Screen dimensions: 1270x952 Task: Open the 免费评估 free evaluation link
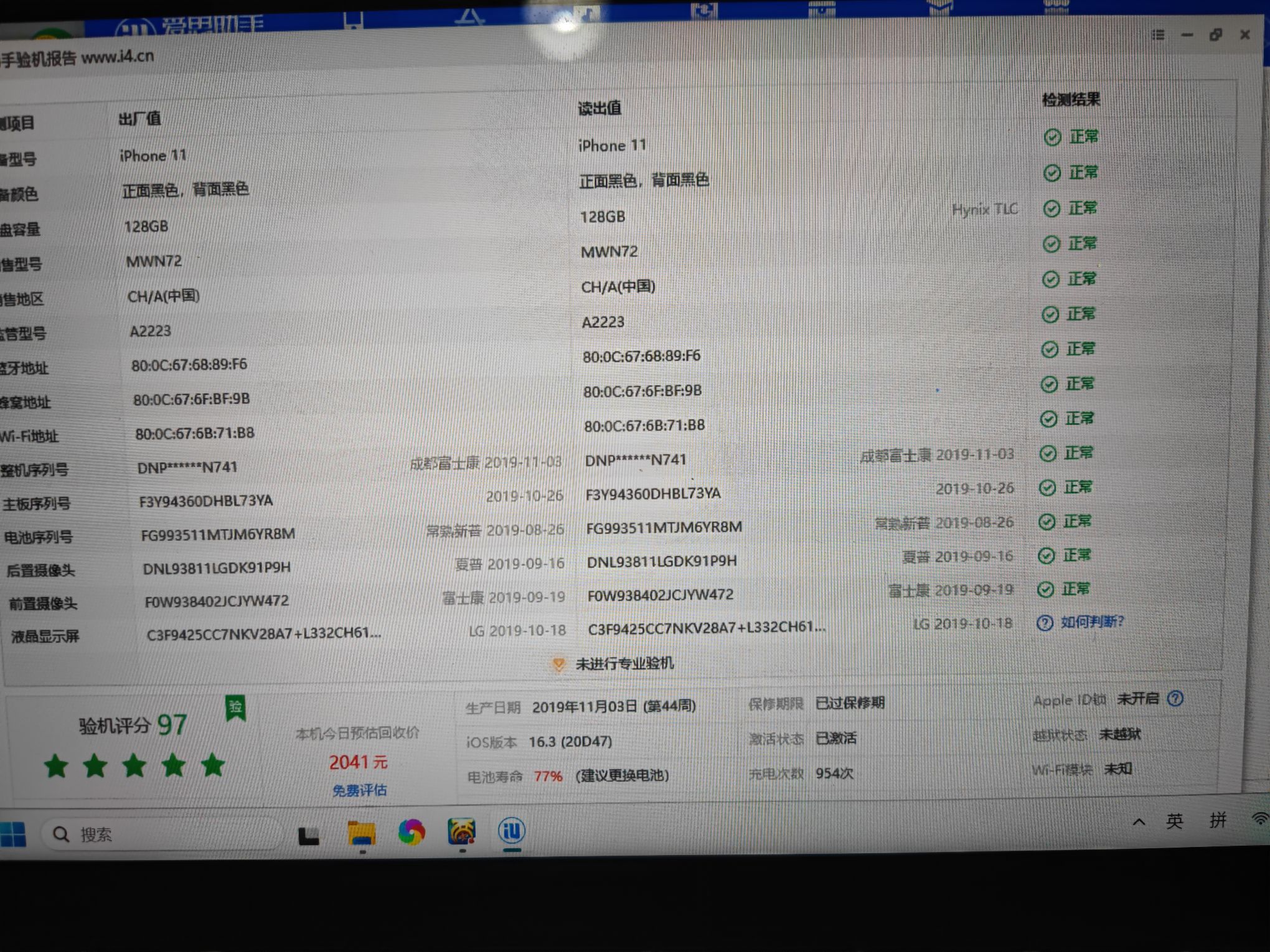pyautogui.click(x=359, y=790)
